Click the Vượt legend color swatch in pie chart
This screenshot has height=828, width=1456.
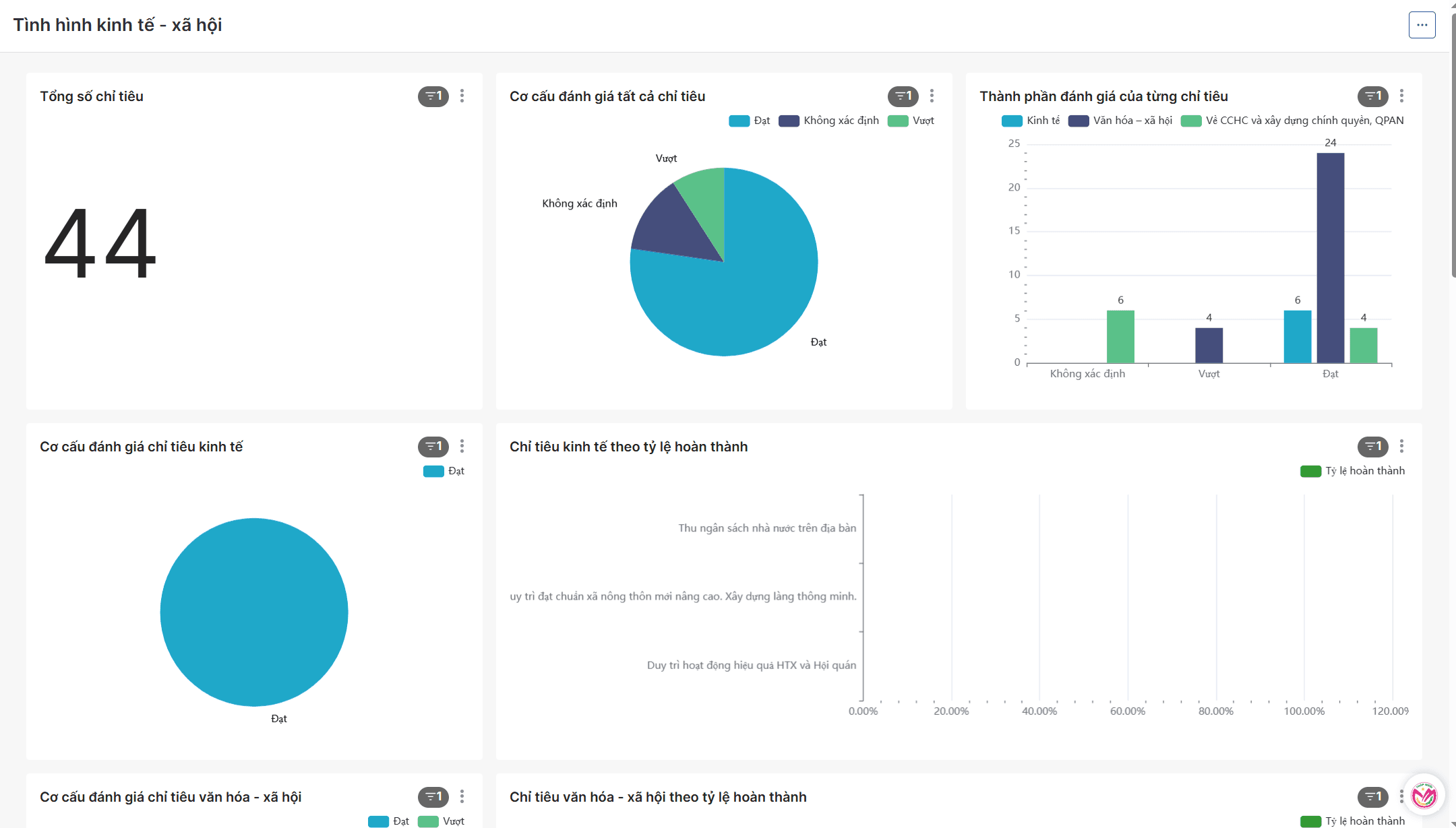click(x=898, y=121)
